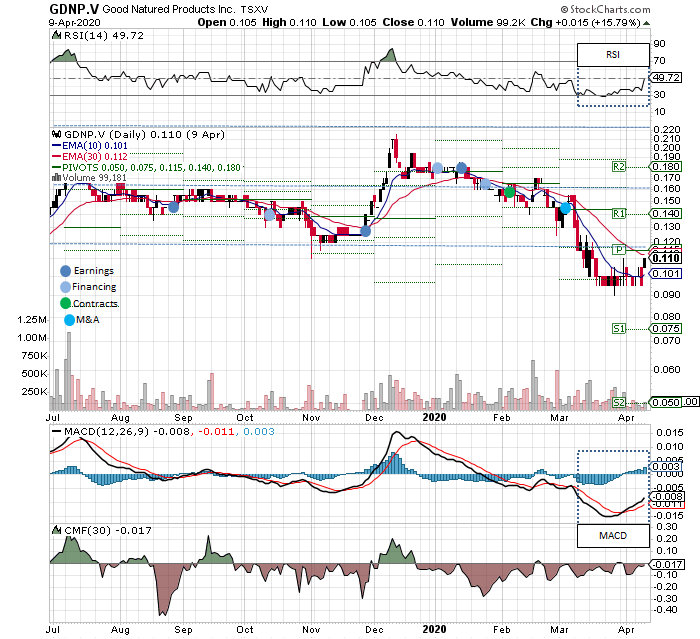Screen dimensions: 700x639
Task: Click the P pivot label box
Action: [619, 249]
